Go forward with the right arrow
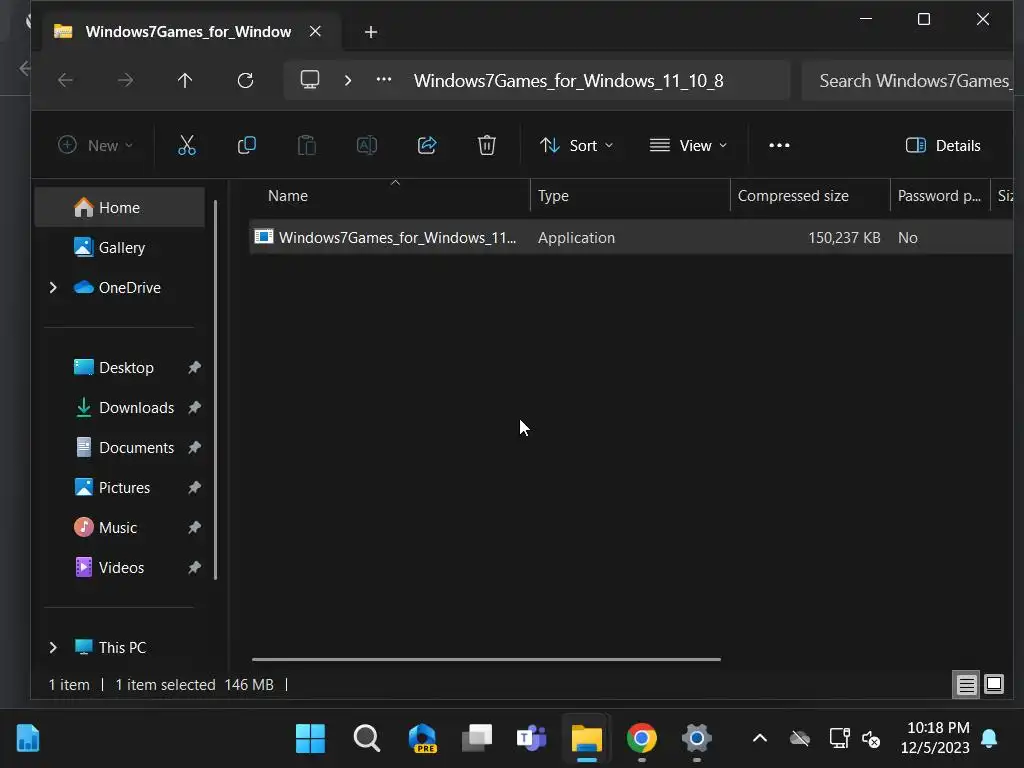The width and height of the screenshot is (1024, 768). pos(125,80)
